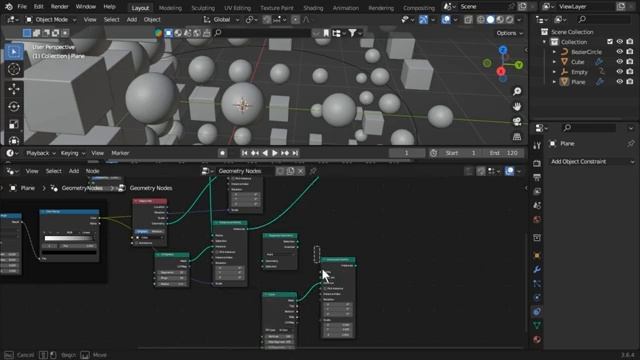Select the Scale tool in viewport toolbar
This screenshot has width=640, height=360.
[x=14, y=124]
